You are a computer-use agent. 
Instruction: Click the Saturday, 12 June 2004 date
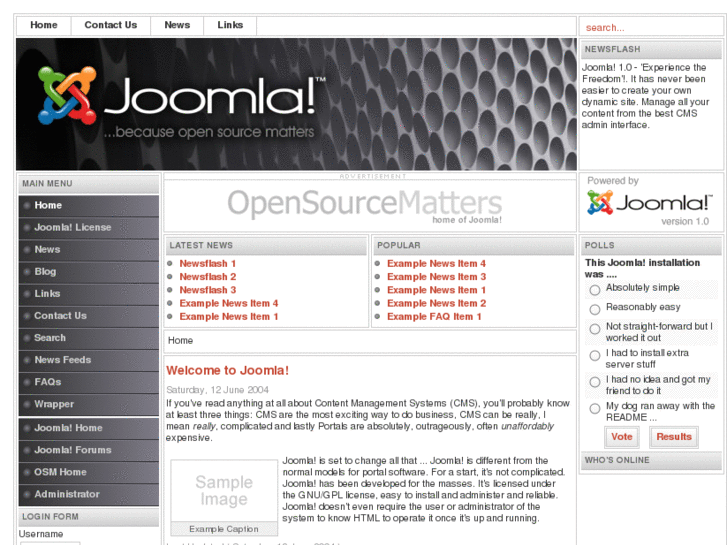click(x=217, y=390)
